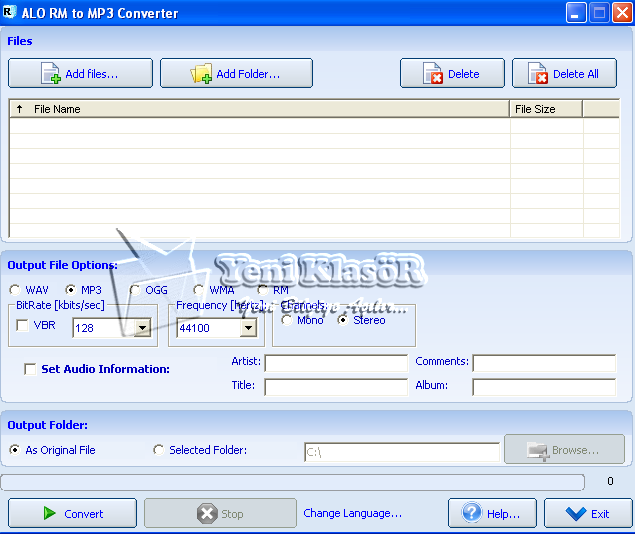Select the Selected Folder radio option
This screenshot has width=635, height=534.
(158, 450)
